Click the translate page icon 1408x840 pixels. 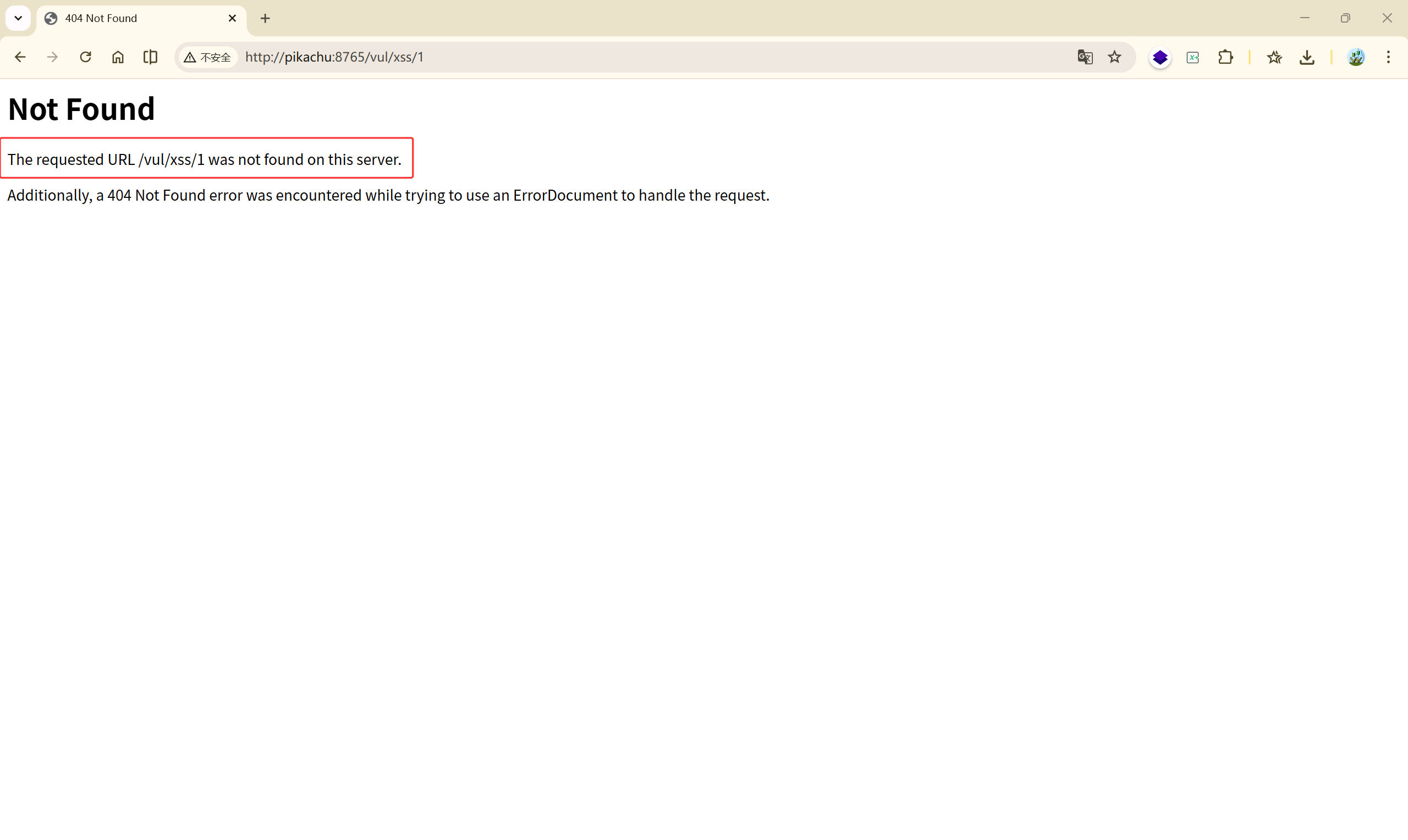[1085, 57]
